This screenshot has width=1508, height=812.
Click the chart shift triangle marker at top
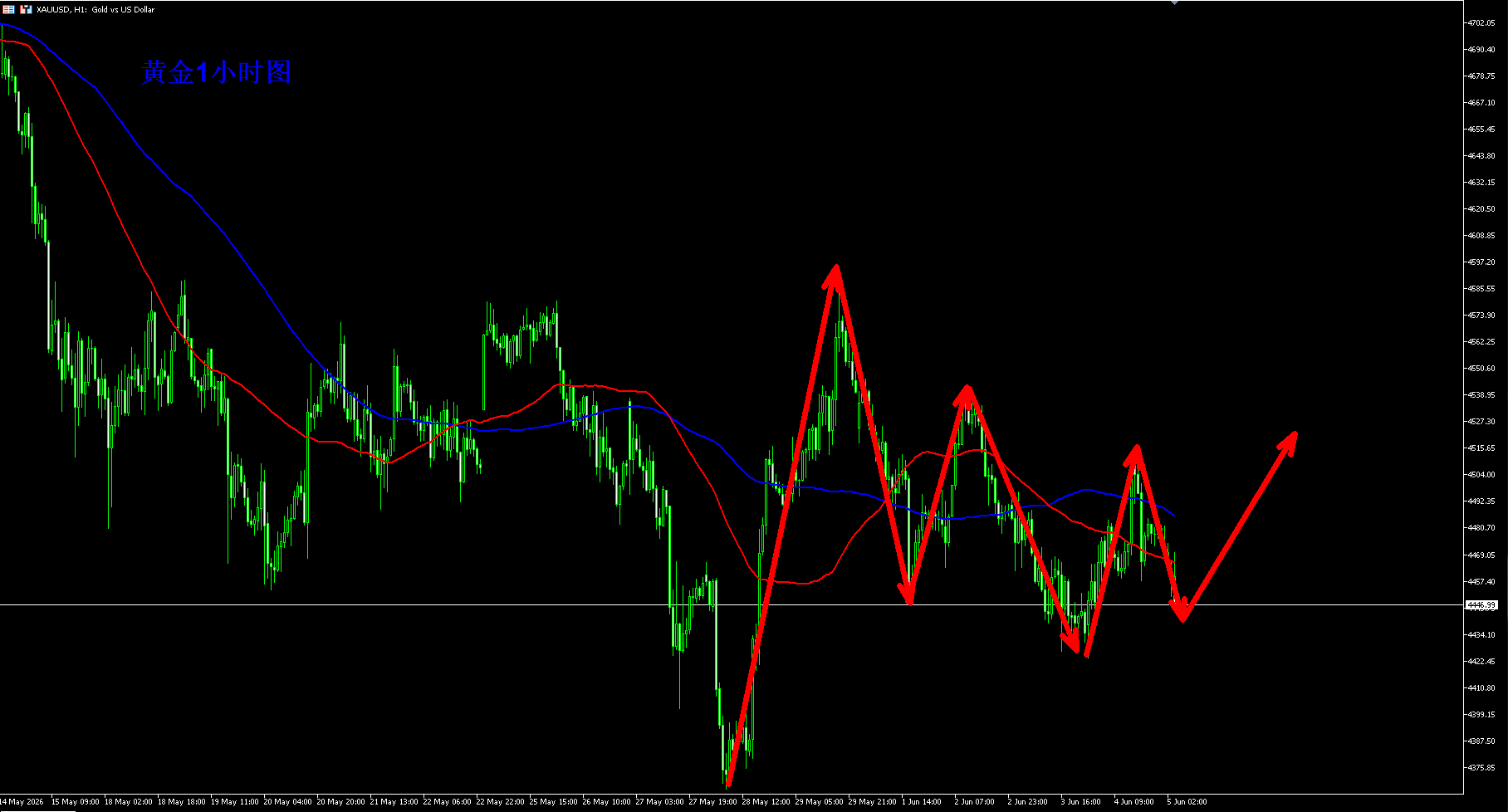pyautogui.click(x=1174, y=2)
